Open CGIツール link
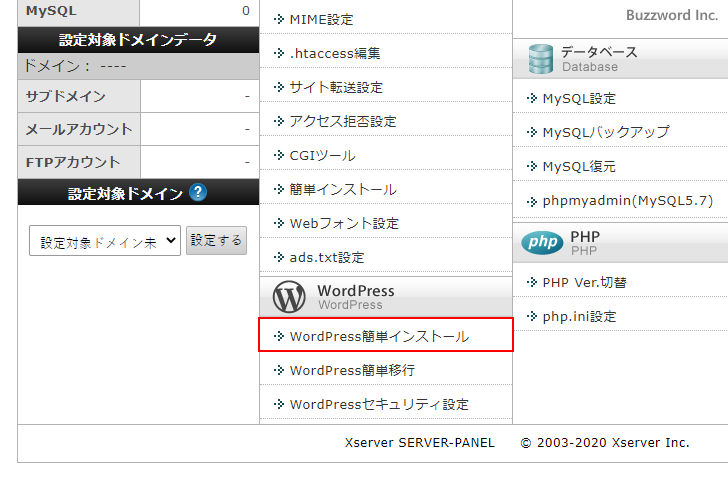Image resolution: width=728 pixels, height=480 pixels. [323, 156]
